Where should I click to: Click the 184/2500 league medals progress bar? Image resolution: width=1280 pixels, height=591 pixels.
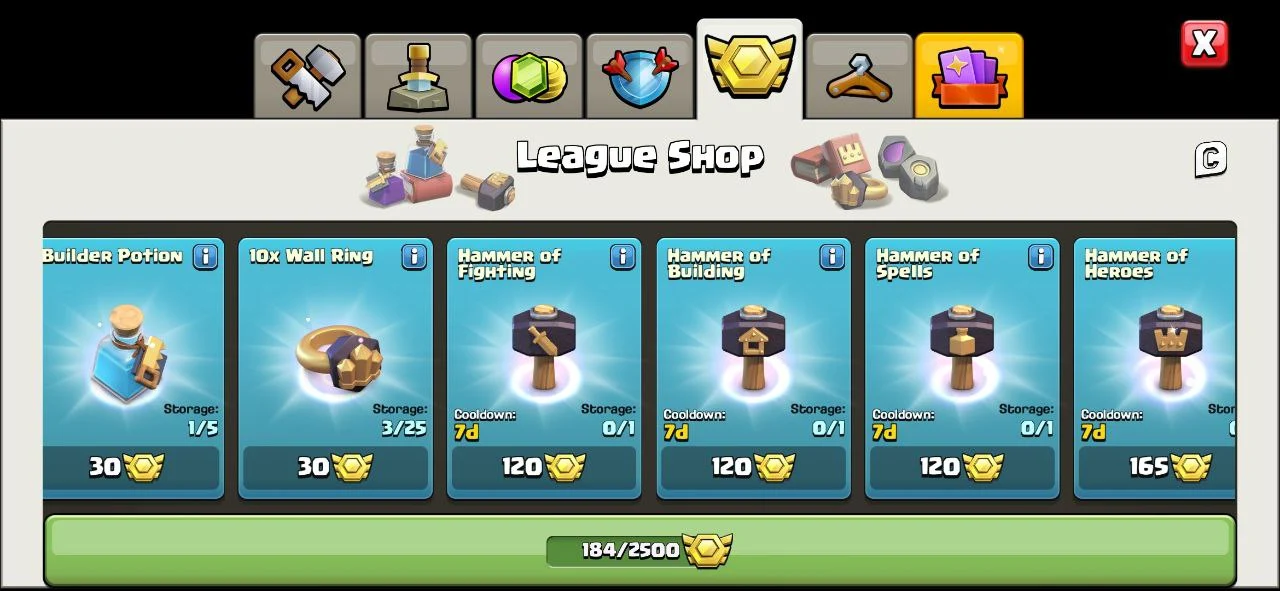tap(640, 550)
